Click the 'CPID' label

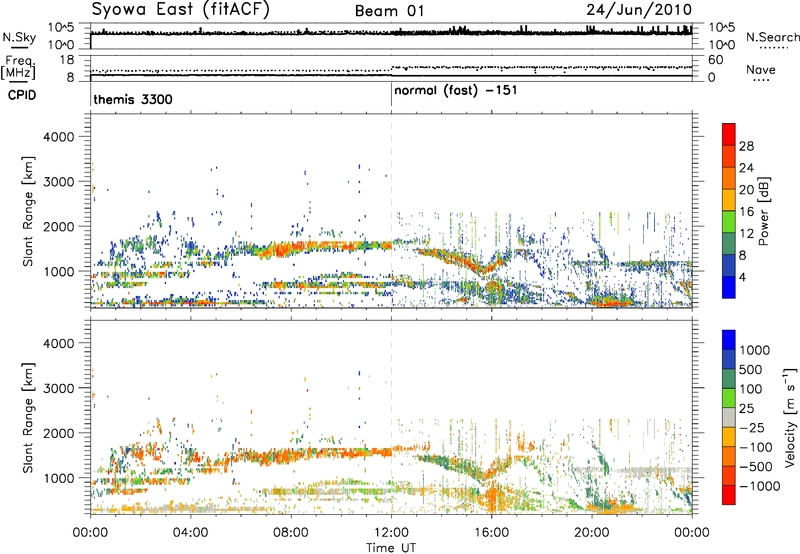[21, 95]
